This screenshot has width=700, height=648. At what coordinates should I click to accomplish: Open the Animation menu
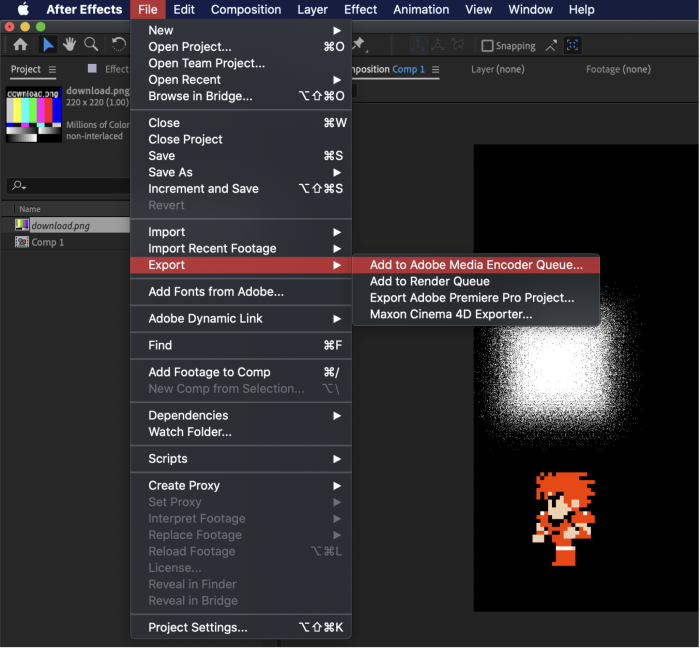click(x=421, y=9)
